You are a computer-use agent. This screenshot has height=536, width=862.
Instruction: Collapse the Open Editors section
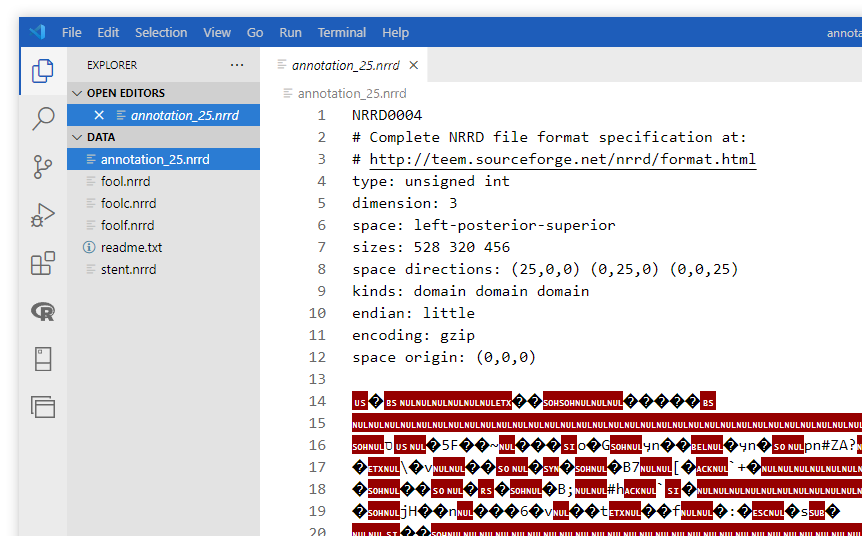[x=77, y=93]
